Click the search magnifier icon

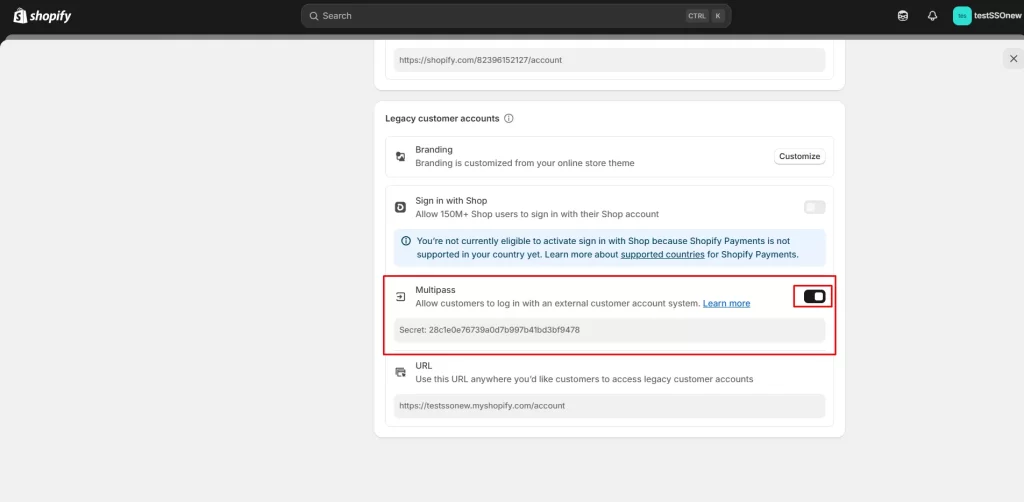(x=313, y=16)
